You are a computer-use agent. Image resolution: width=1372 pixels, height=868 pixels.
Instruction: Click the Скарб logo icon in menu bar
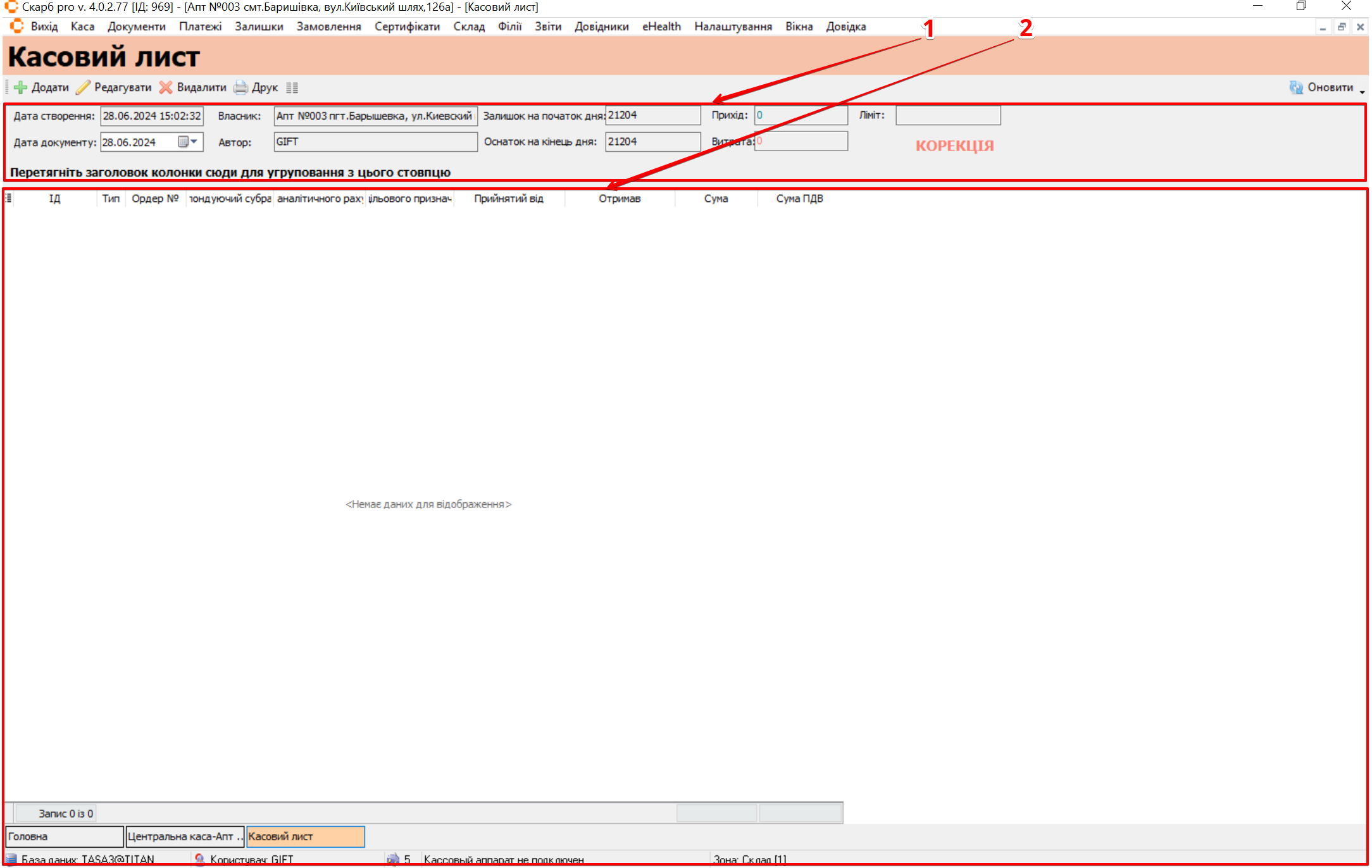pyautogui.click(x=17, y=26)
